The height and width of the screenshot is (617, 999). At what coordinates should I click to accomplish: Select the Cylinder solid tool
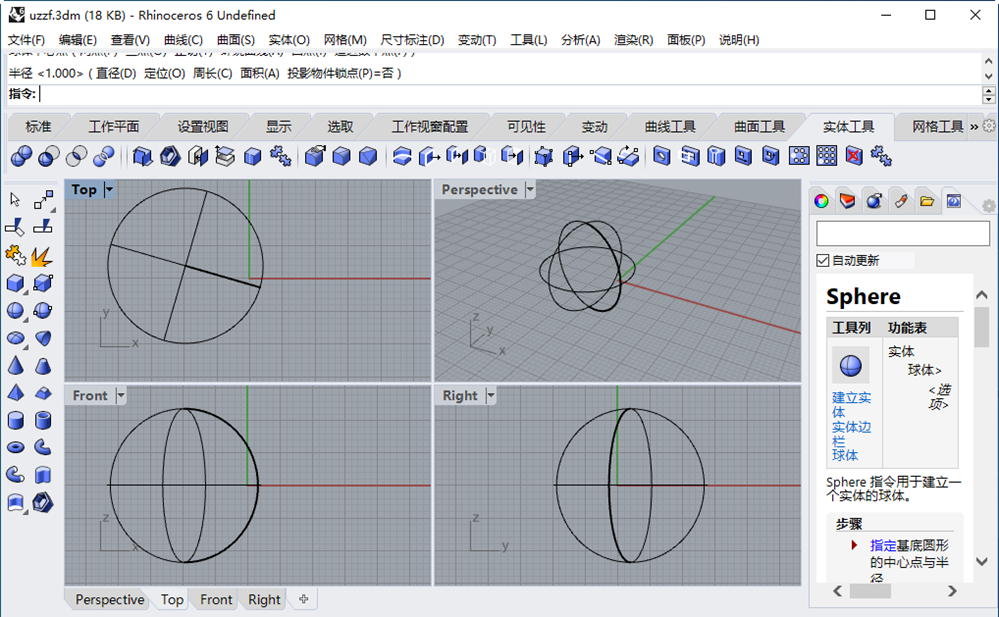[15, 421]
